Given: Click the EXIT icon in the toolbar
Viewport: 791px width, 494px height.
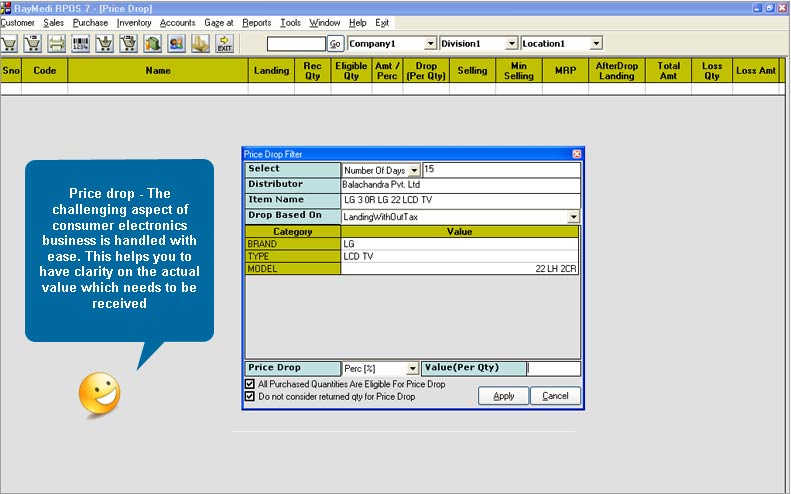Looking at the screenshot, I should point(224,44).
